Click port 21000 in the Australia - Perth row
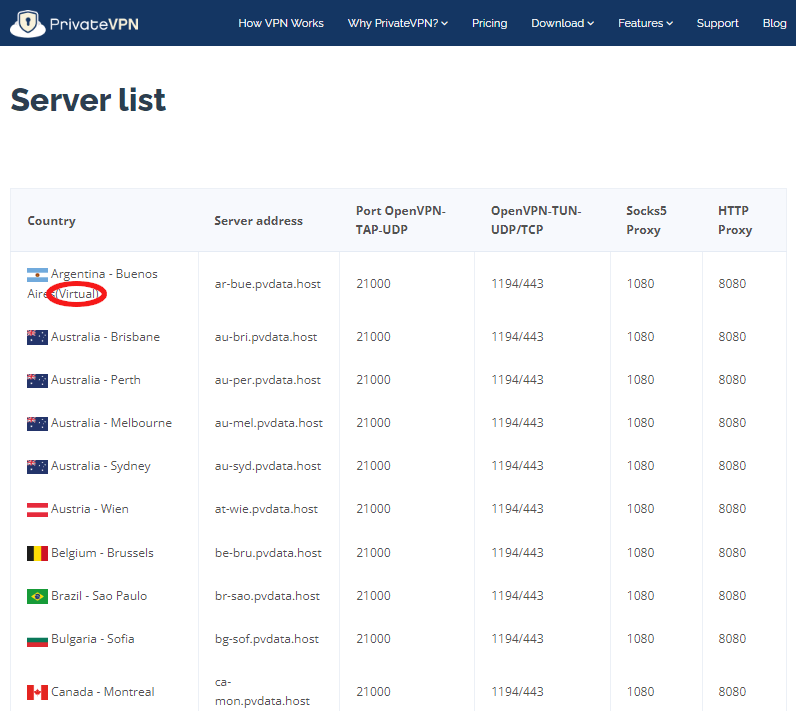Viewport: 796px width, 711px height. point(373,380)
